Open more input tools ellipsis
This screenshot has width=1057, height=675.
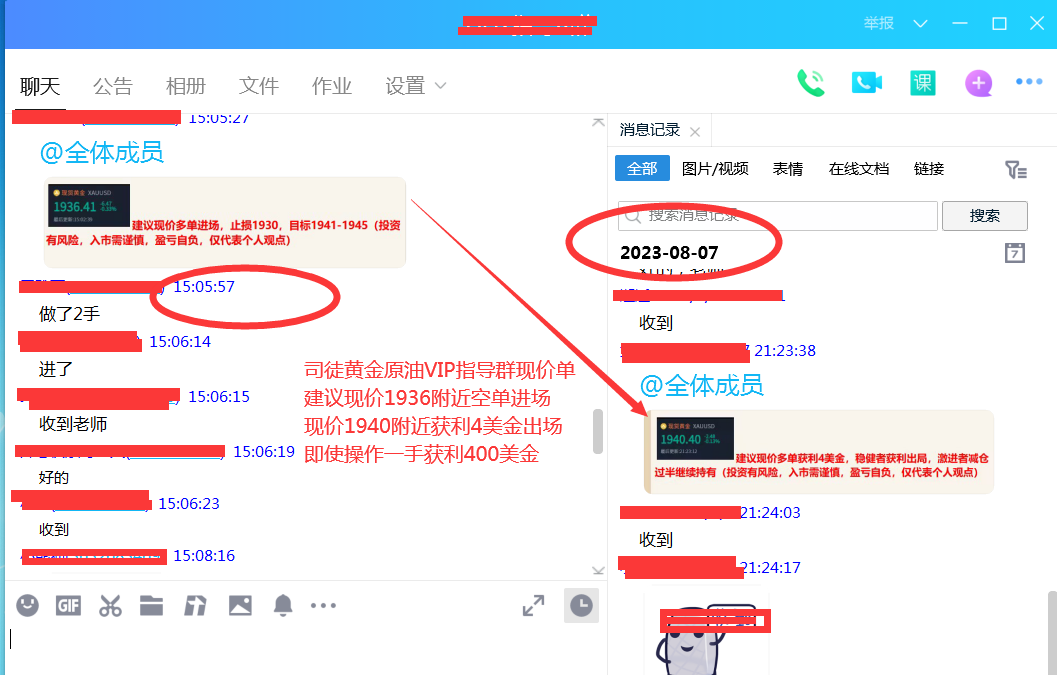coord(324,606)
